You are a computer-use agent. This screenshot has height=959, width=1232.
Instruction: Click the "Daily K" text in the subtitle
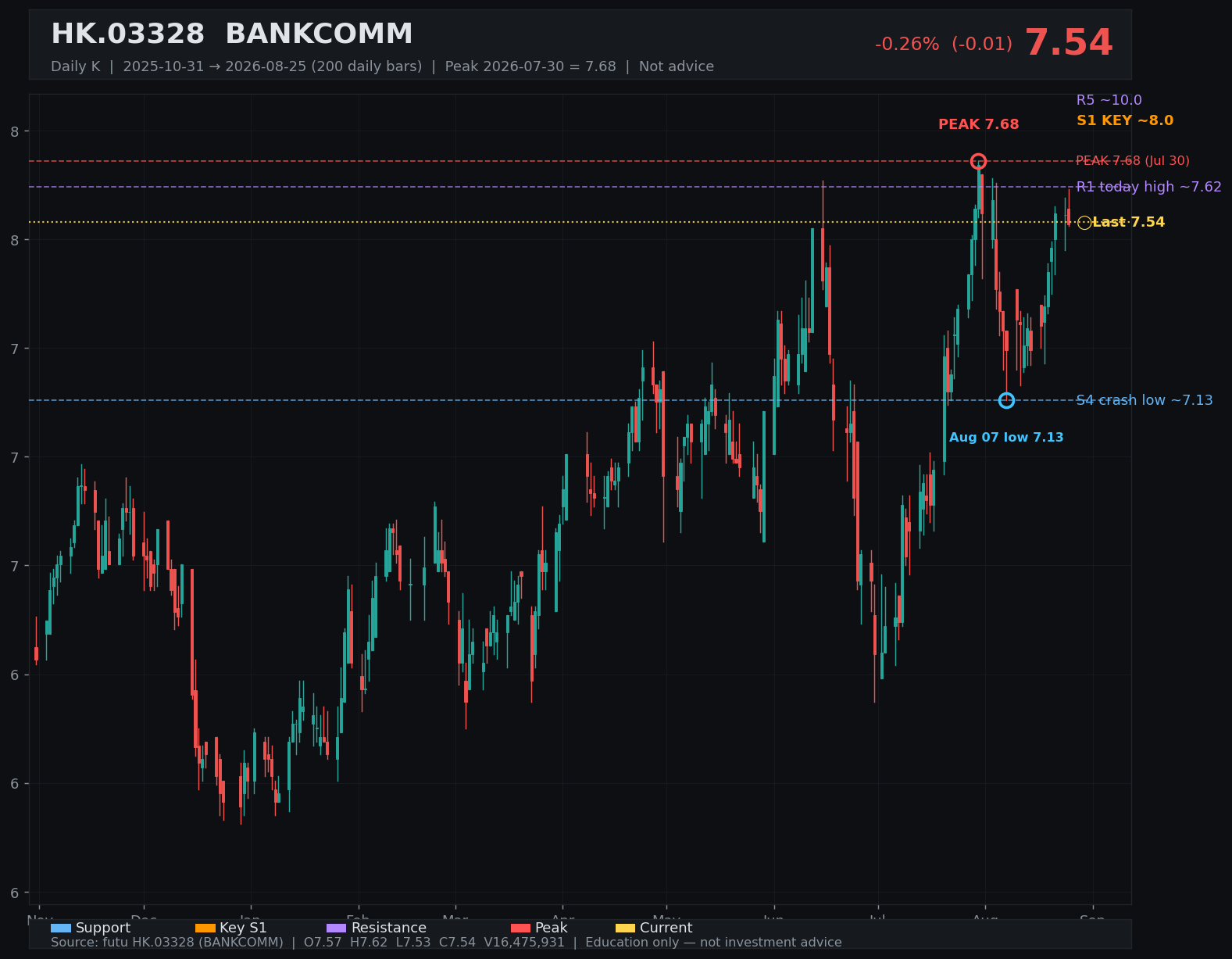(76, 66)
